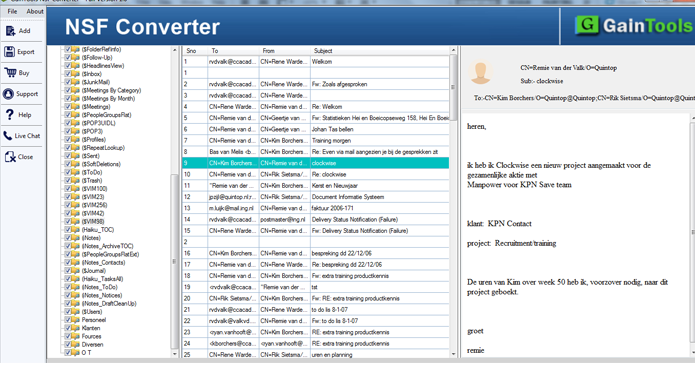695x366 pixels.
Task: Click email list scroll up arrow
Action: point(453,50)
